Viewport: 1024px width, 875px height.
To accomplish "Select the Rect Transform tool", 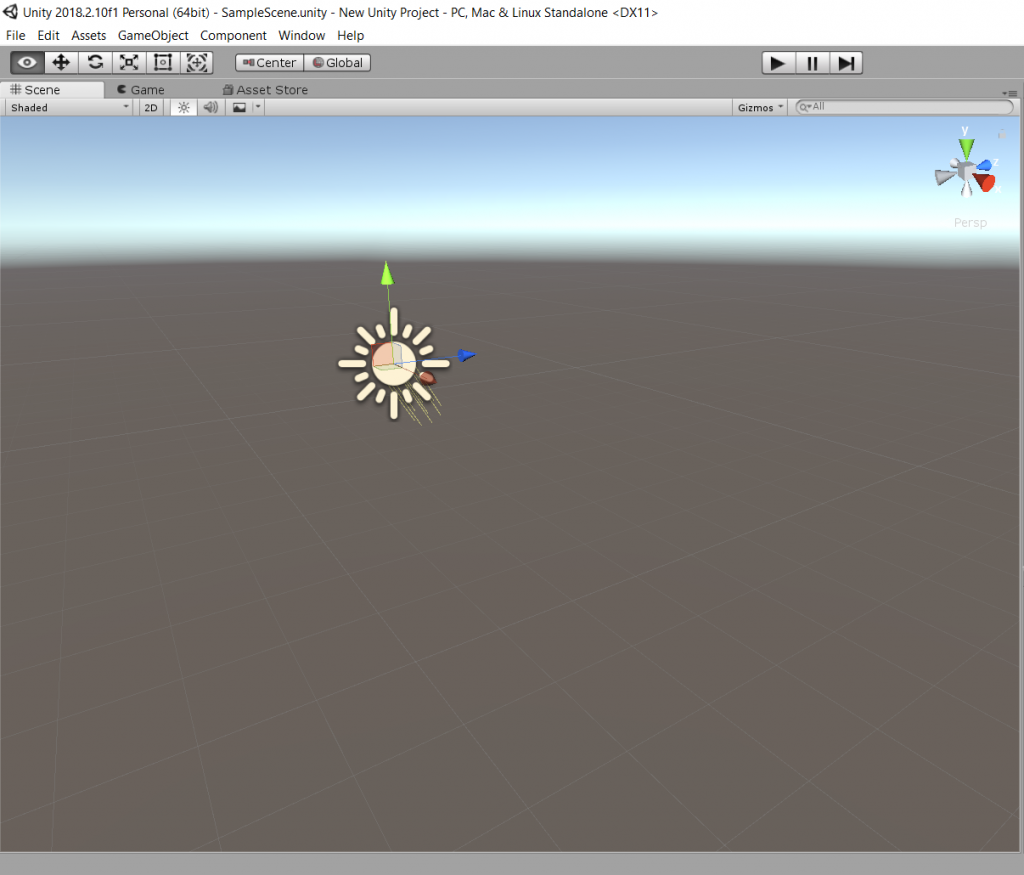I will (x=163, y=63).
